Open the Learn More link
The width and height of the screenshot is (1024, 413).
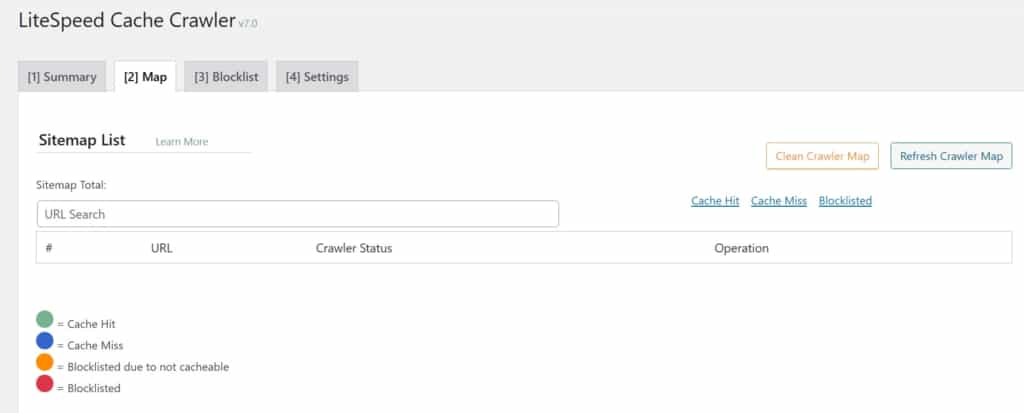click(x=182, y=142)
